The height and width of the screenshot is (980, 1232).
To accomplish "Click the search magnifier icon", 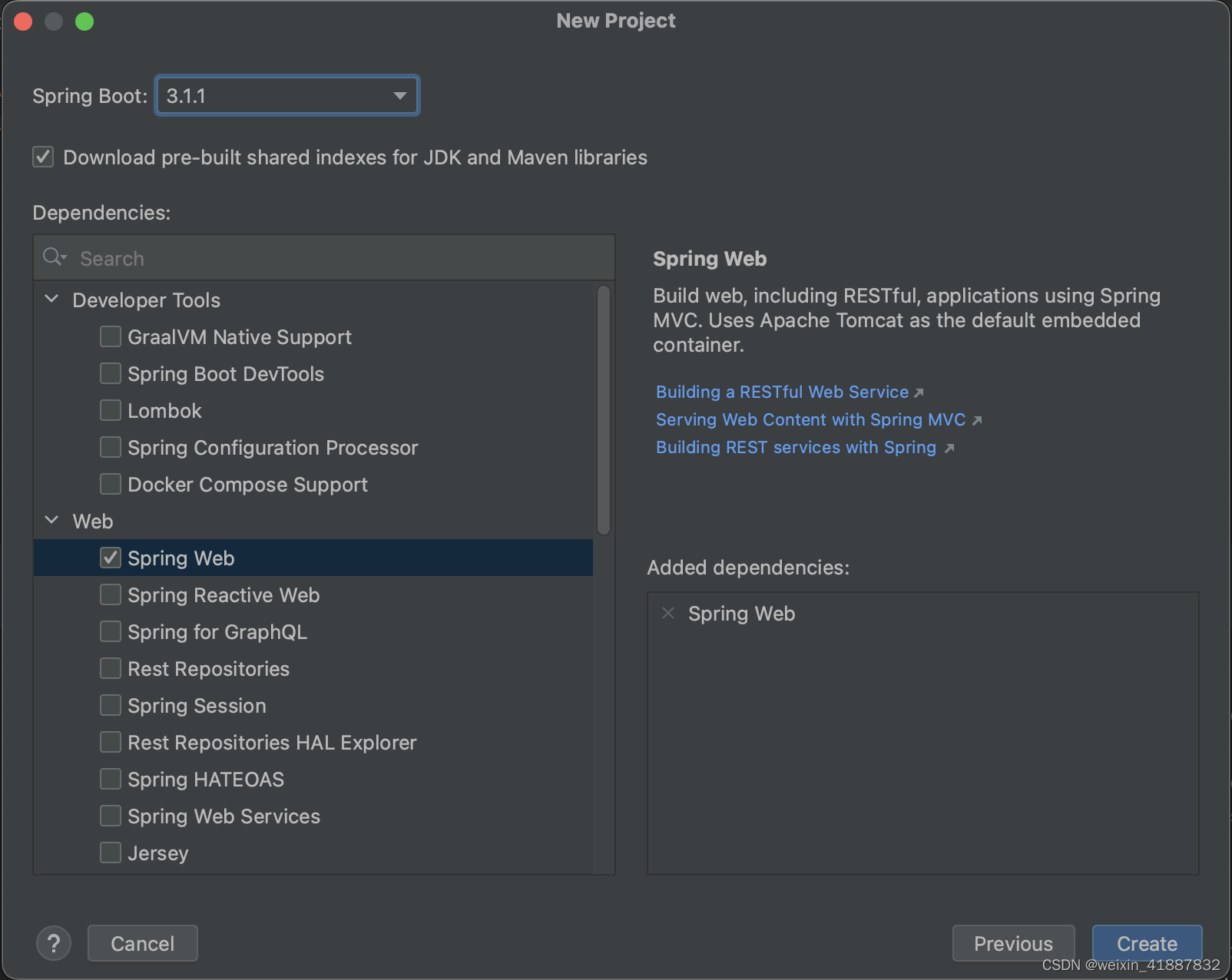I will pyautogui.click(x=55, y=257).
